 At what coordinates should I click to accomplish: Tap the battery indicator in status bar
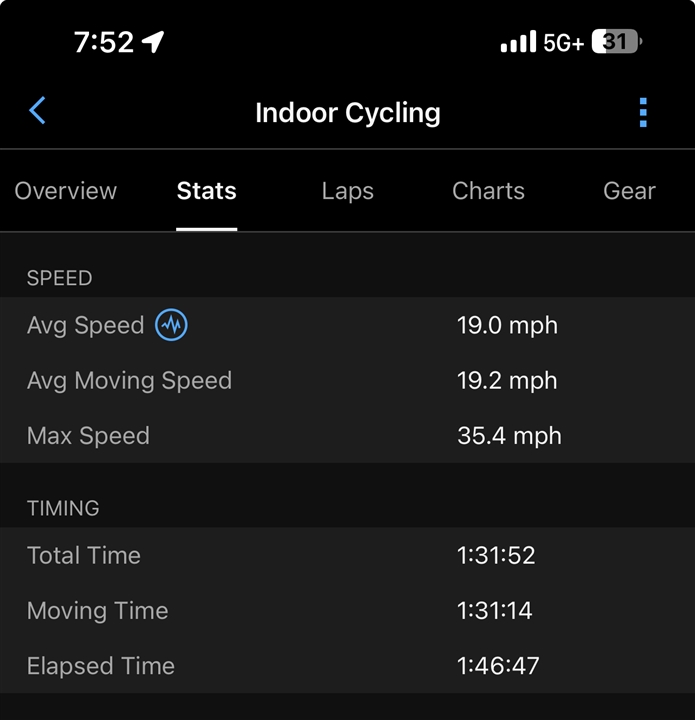(617, 41)
